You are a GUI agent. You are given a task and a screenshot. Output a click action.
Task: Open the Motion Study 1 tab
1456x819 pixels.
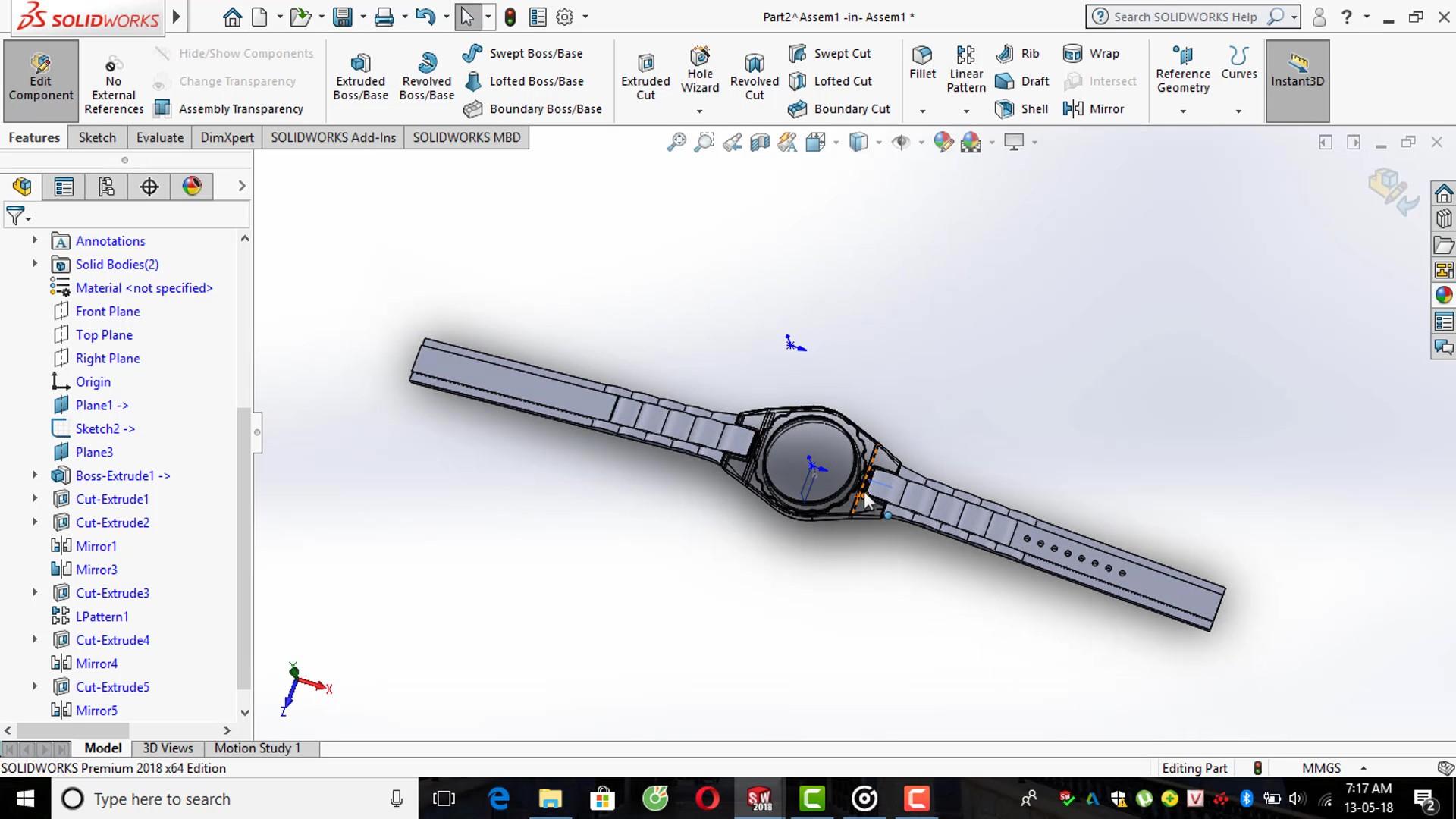pos(257,748)
